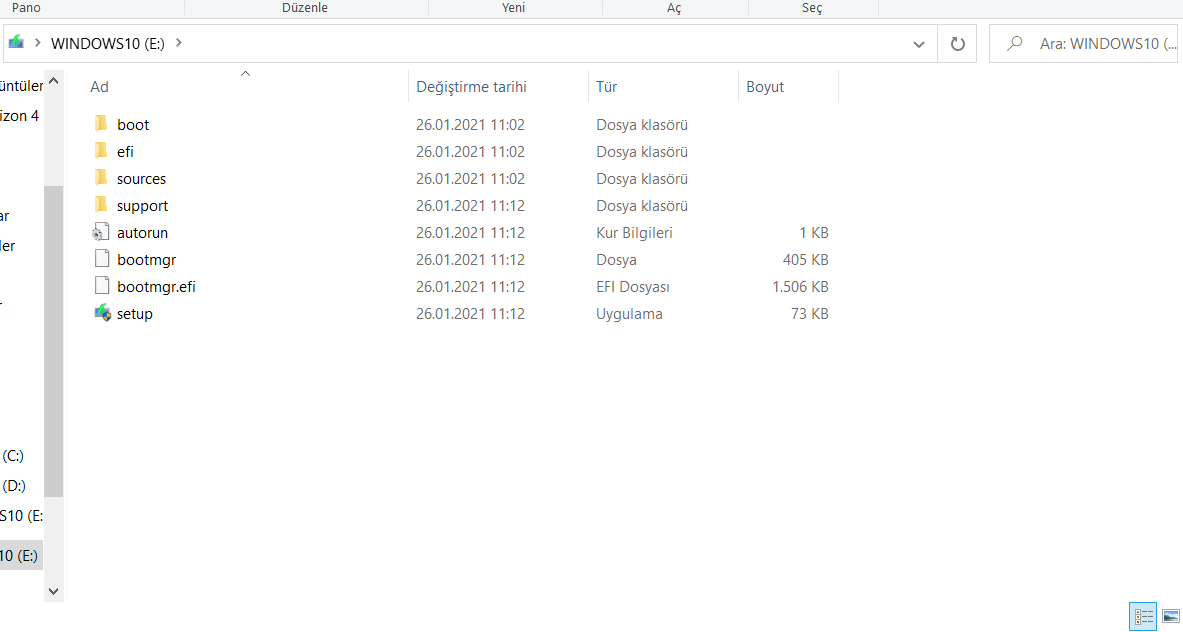Screen dimensions: 1183x632
Task: Click the setup application icon
Action: click(102, 313)
